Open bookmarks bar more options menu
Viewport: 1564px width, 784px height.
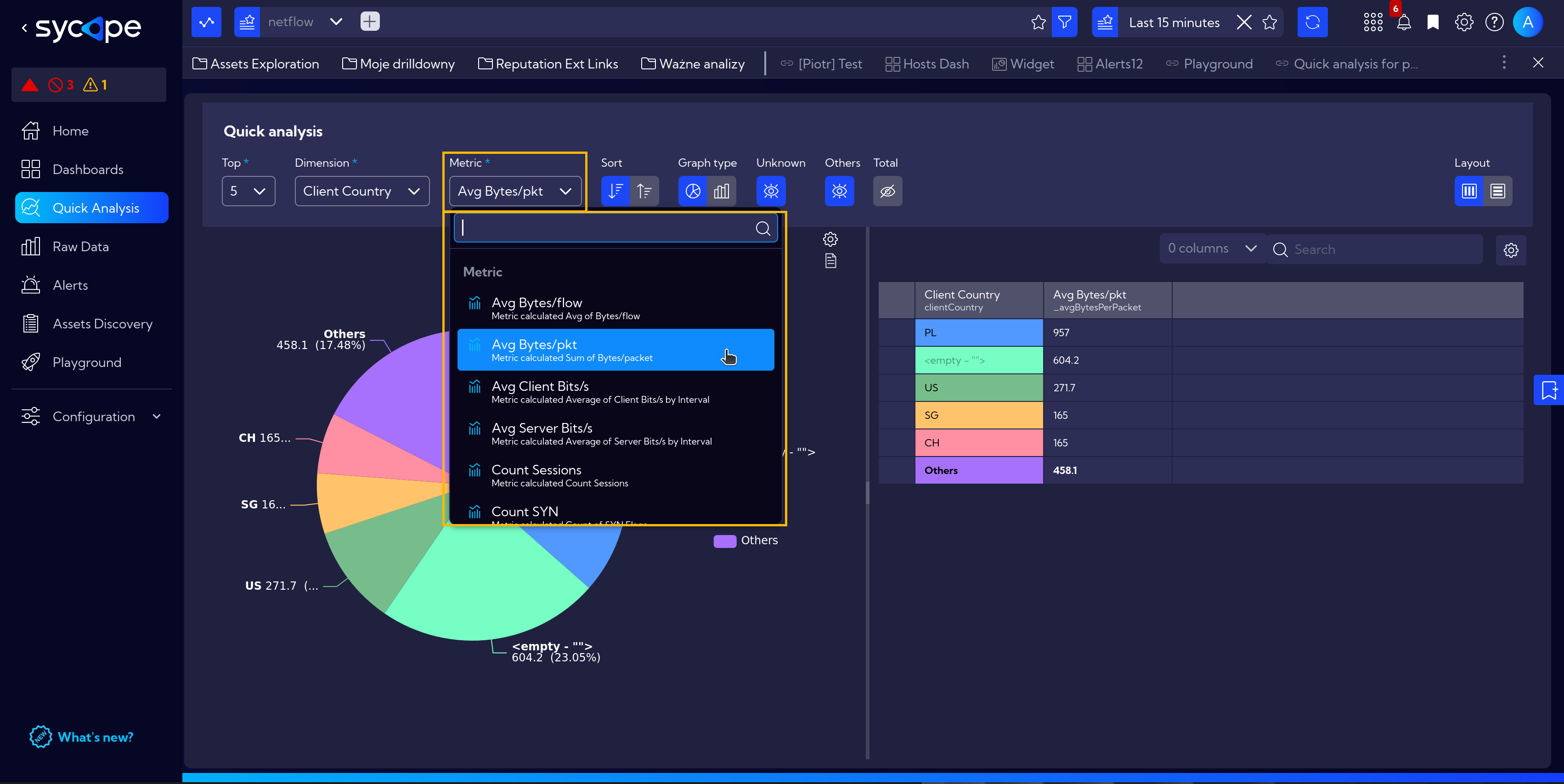(x=1504, y=62)
